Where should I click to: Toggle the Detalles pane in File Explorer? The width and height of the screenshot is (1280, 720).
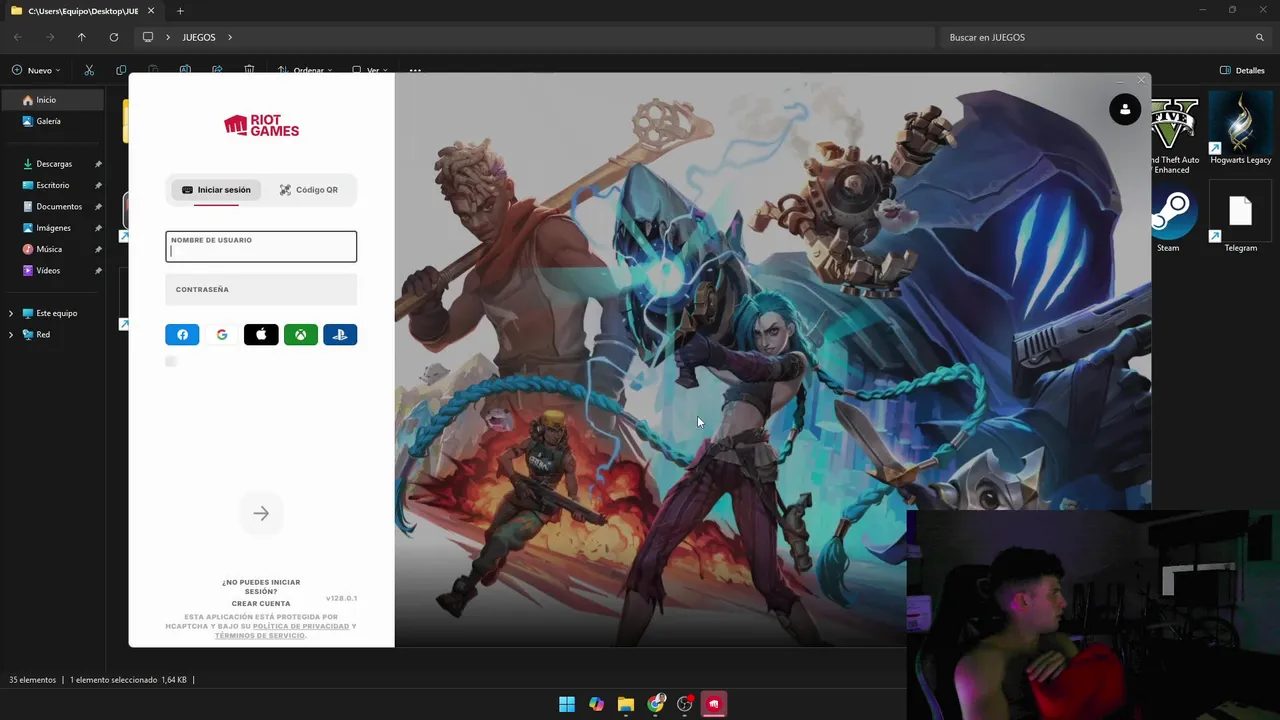tap(1242, 70)
